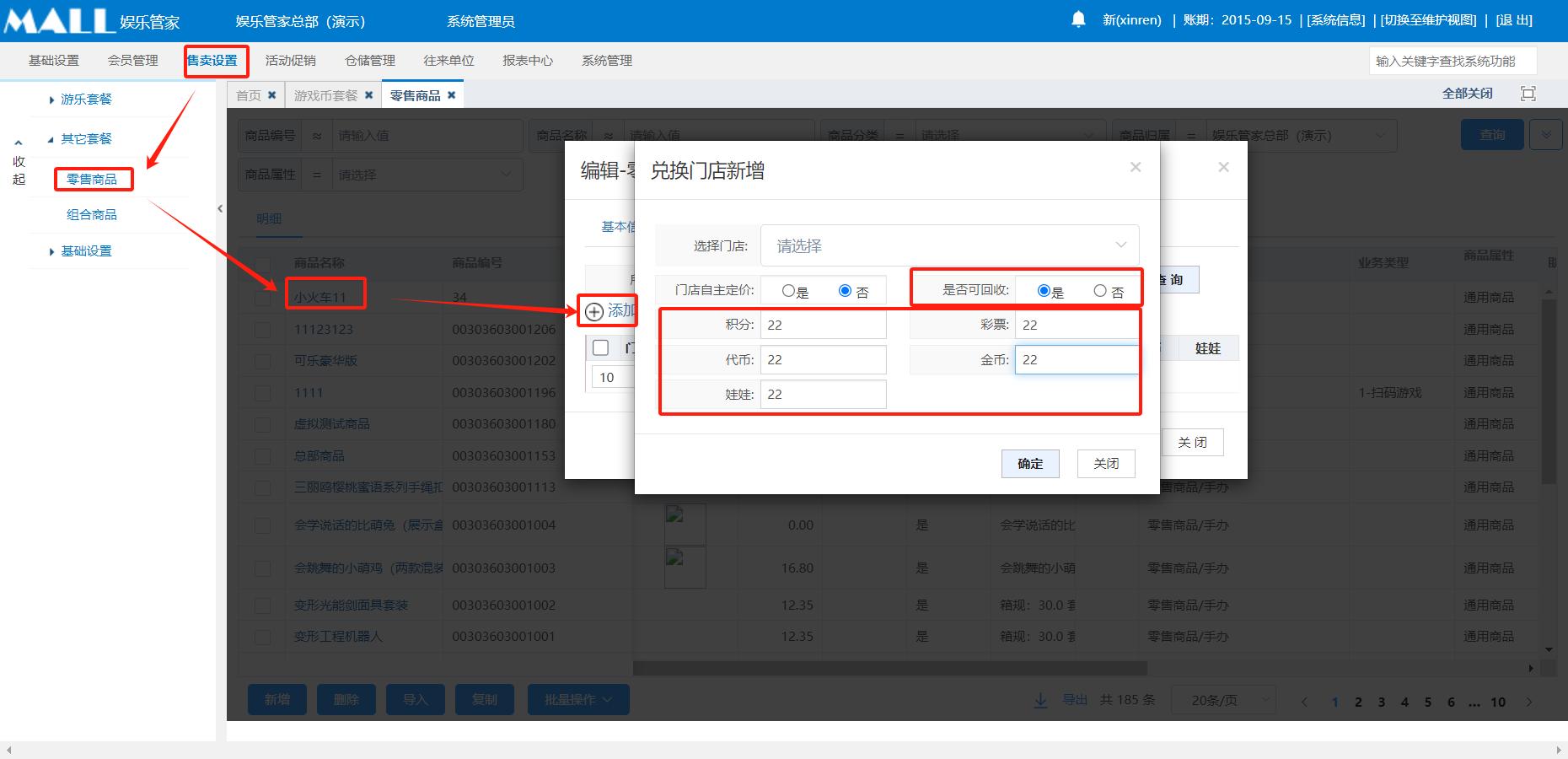Switch to the 游戏币套餐 tab
The height and width of the screenshot is (759, 1568).
325,95
